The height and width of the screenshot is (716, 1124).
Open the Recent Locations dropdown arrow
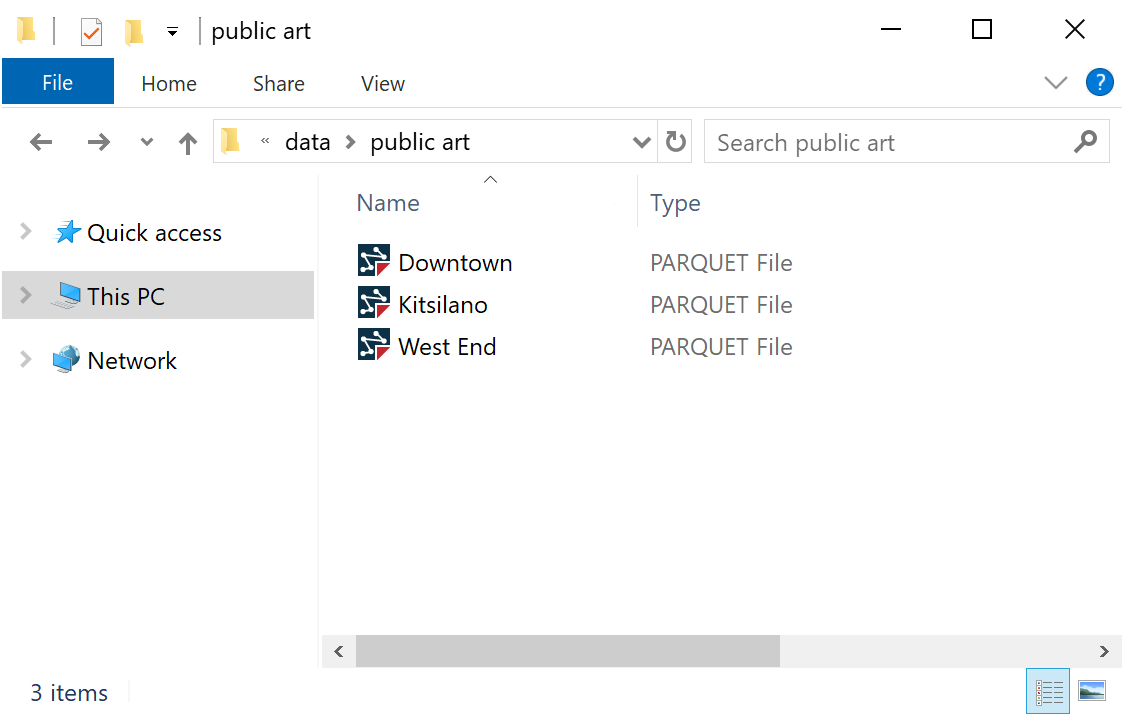146,141
